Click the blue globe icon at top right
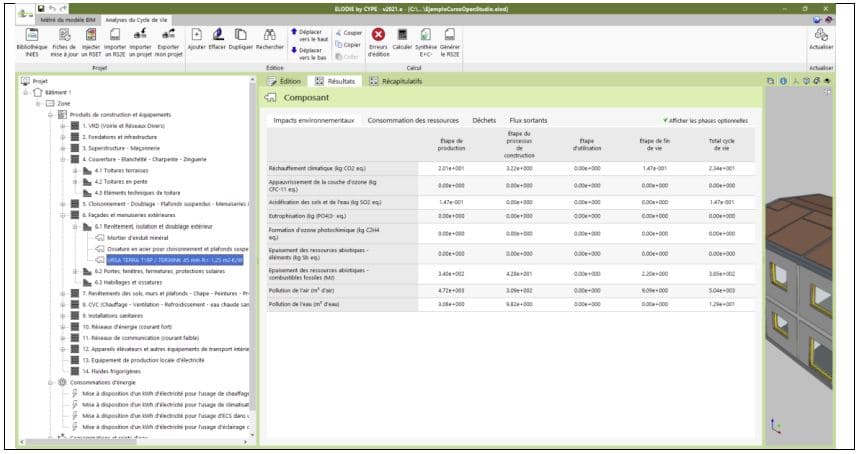 click(818, 20)
